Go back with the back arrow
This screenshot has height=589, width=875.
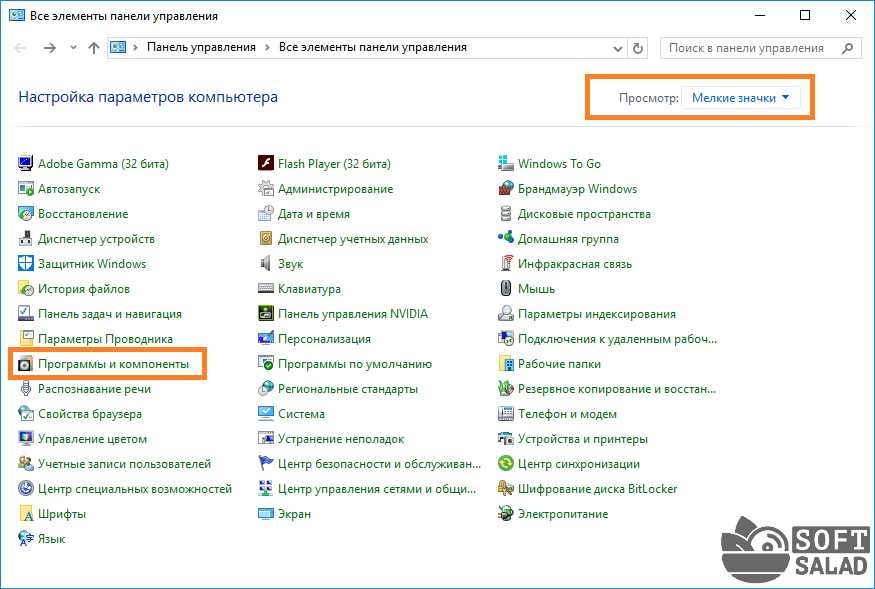point(21,48)
